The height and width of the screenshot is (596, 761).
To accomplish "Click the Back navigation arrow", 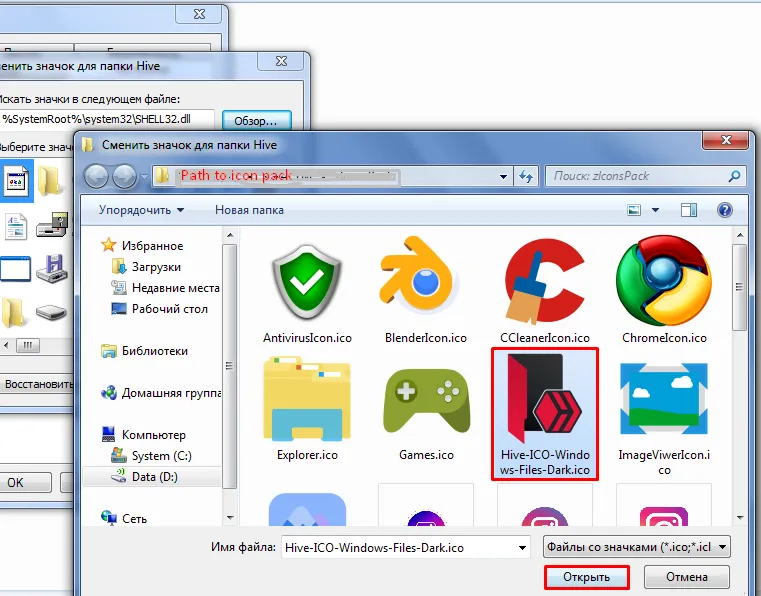I will (96, 176).
